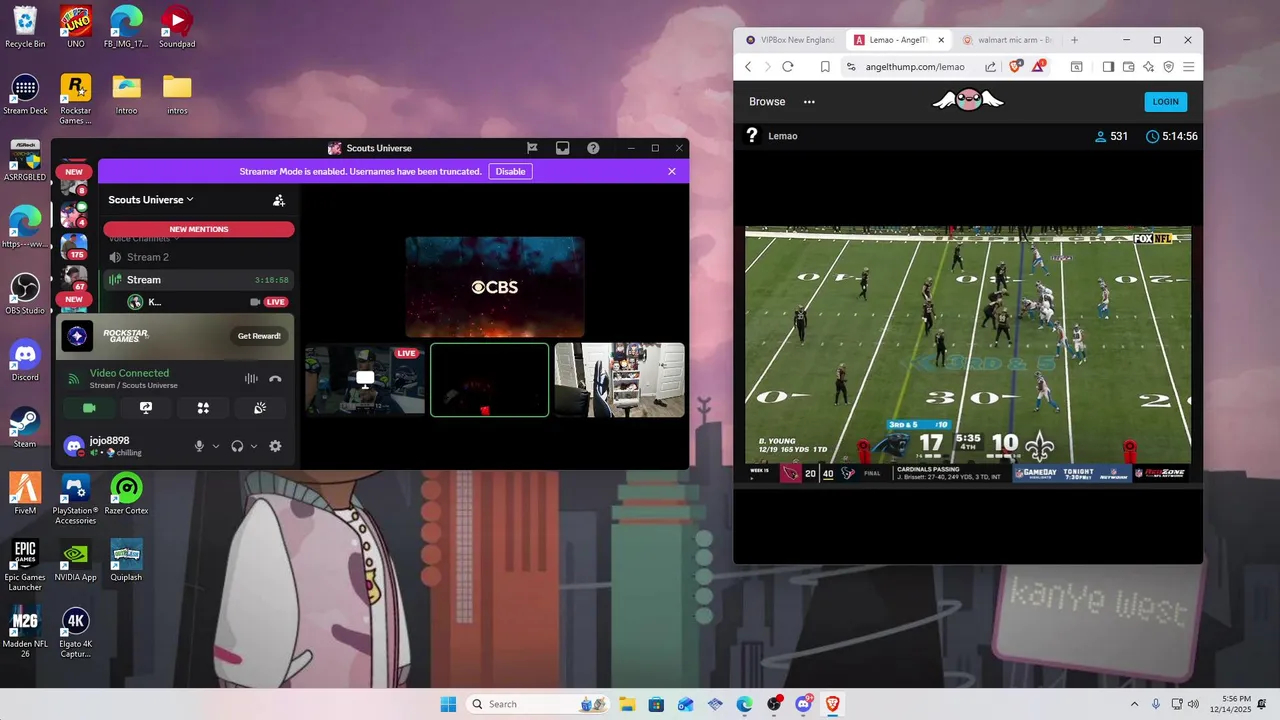This screenshot has width=1280, height=720.
Task: Share your screen in Discord
Action: (x=146, y=408)
